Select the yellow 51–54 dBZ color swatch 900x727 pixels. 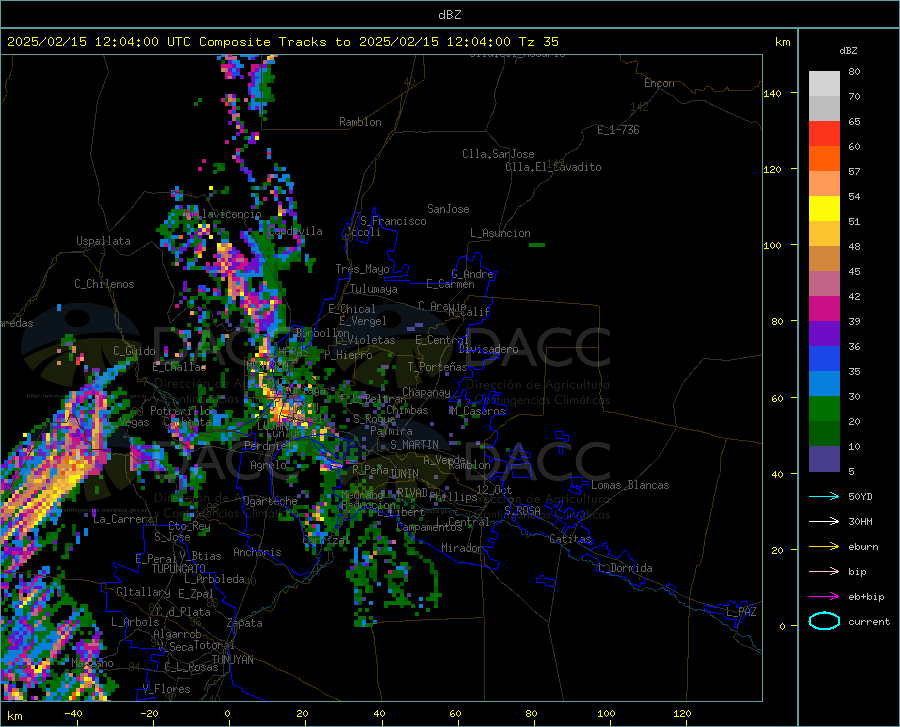(824, 209)
